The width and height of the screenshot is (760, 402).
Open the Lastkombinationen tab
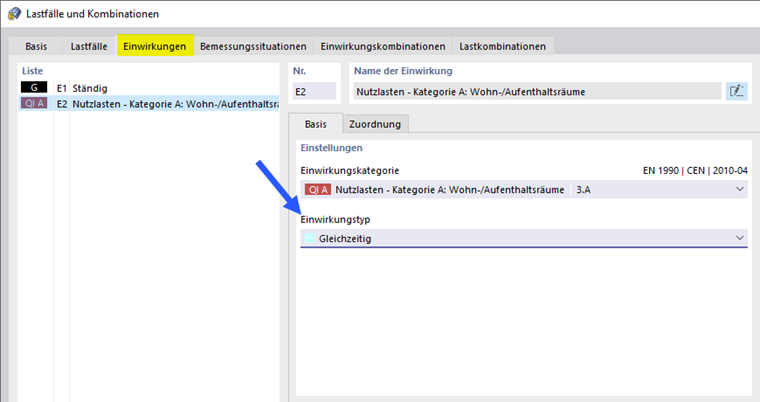click(x=503, y=47)
